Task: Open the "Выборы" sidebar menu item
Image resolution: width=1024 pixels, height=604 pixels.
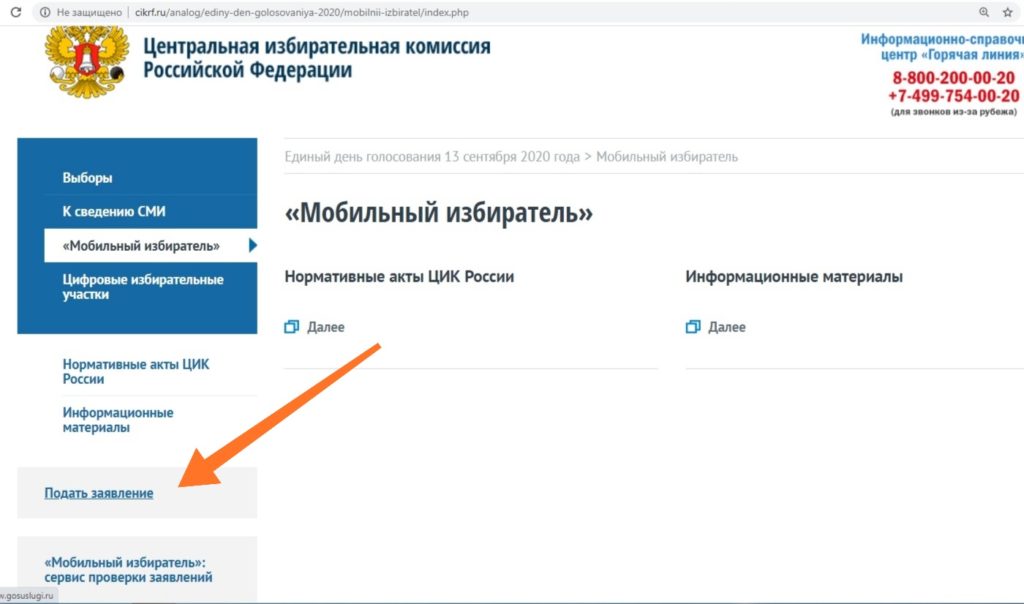Action: 88,178
